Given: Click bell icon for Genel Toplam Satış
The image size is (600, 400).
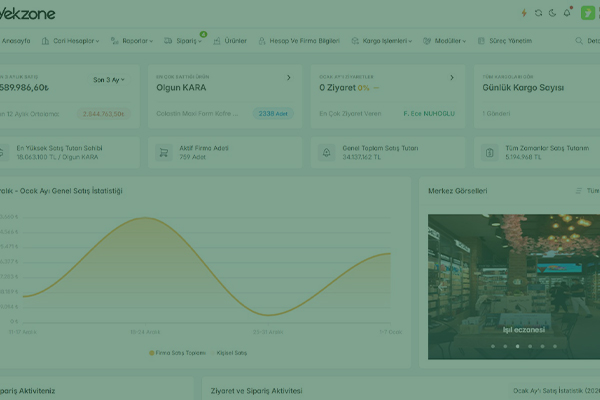Looking at the screenshot, I should pyautogui.click(x=326, y=153).
